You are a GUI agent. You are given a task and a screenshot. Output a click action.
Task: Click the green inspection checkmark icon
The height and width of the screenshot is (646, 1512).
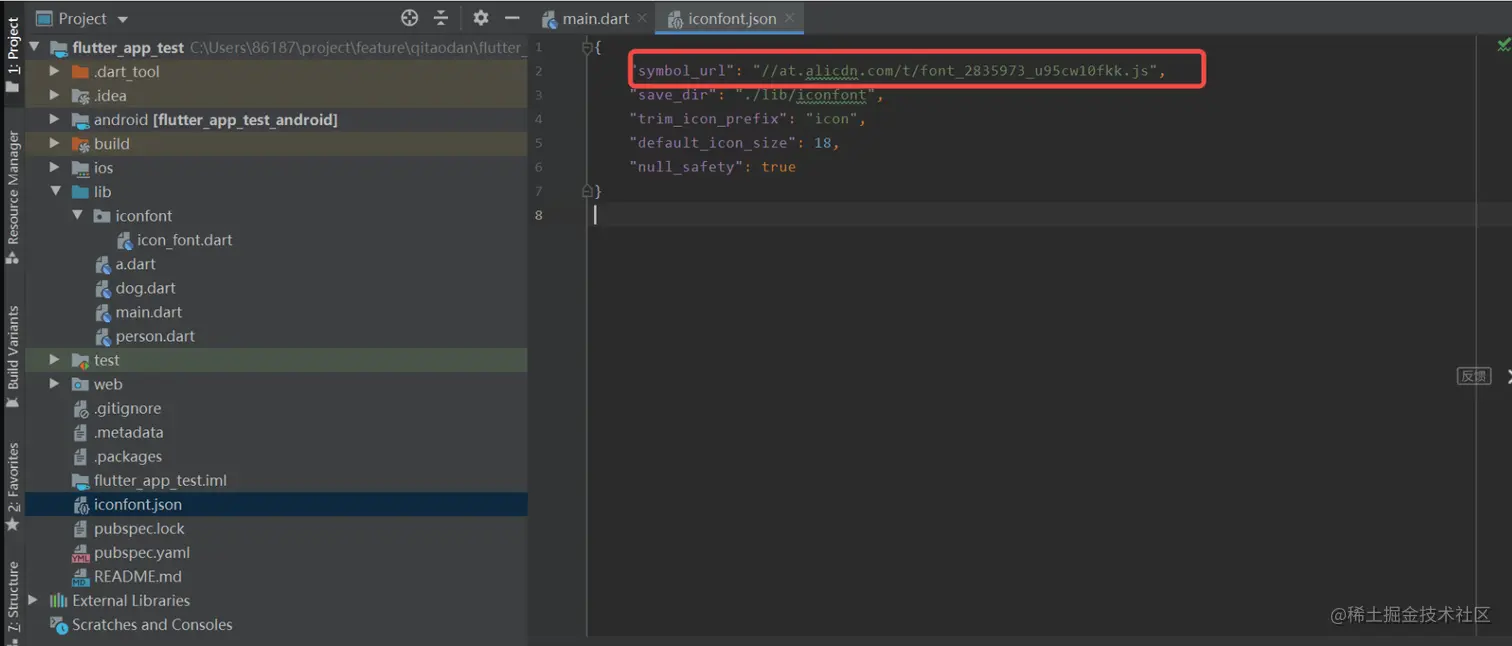click(x=1503, y=45)
